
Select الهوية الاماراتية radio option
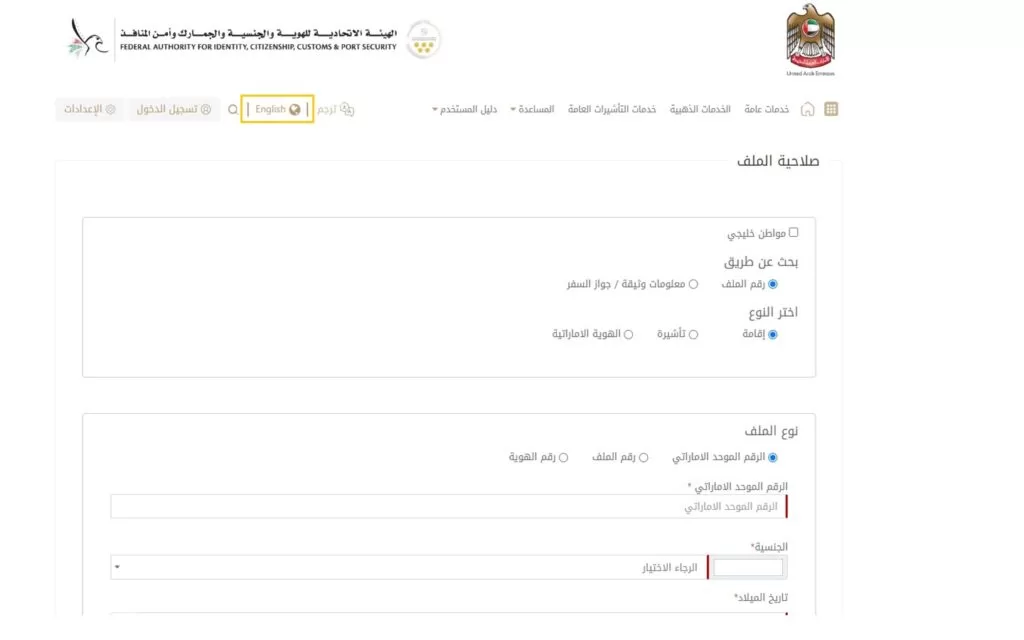tap(628, 334)
